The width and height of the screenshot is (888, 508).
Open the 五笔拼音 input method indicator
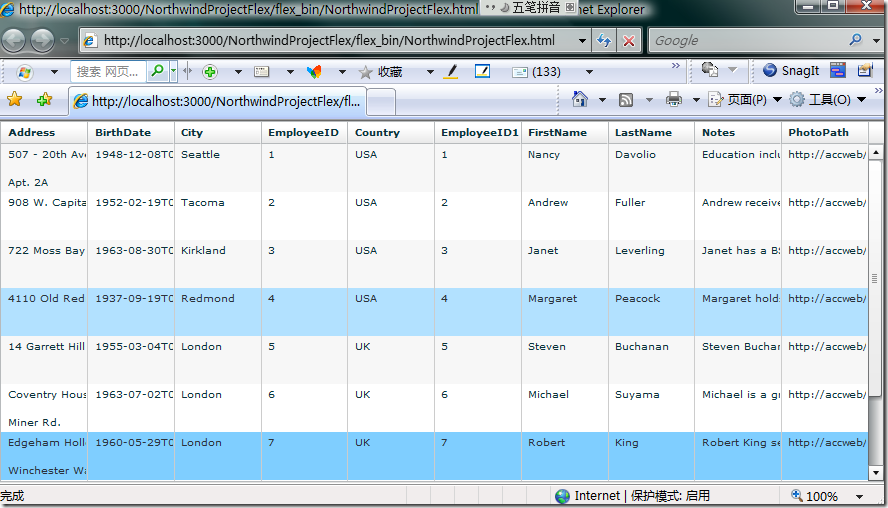[530, 7]
